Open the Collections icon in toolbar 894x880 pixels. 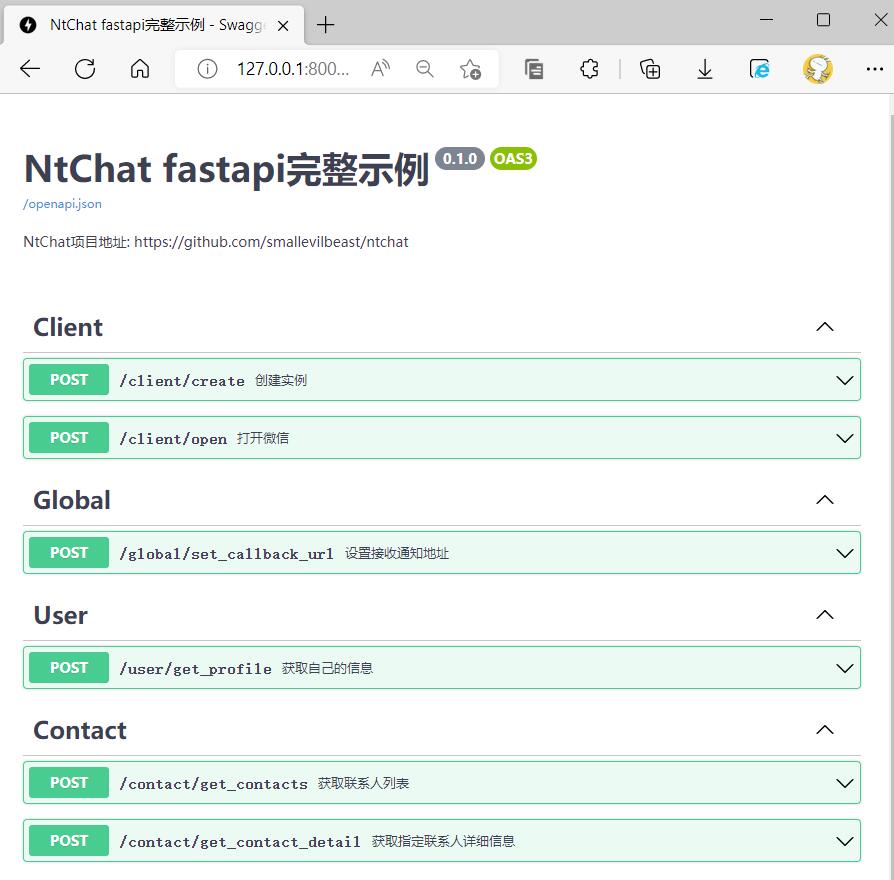point(534,69)
